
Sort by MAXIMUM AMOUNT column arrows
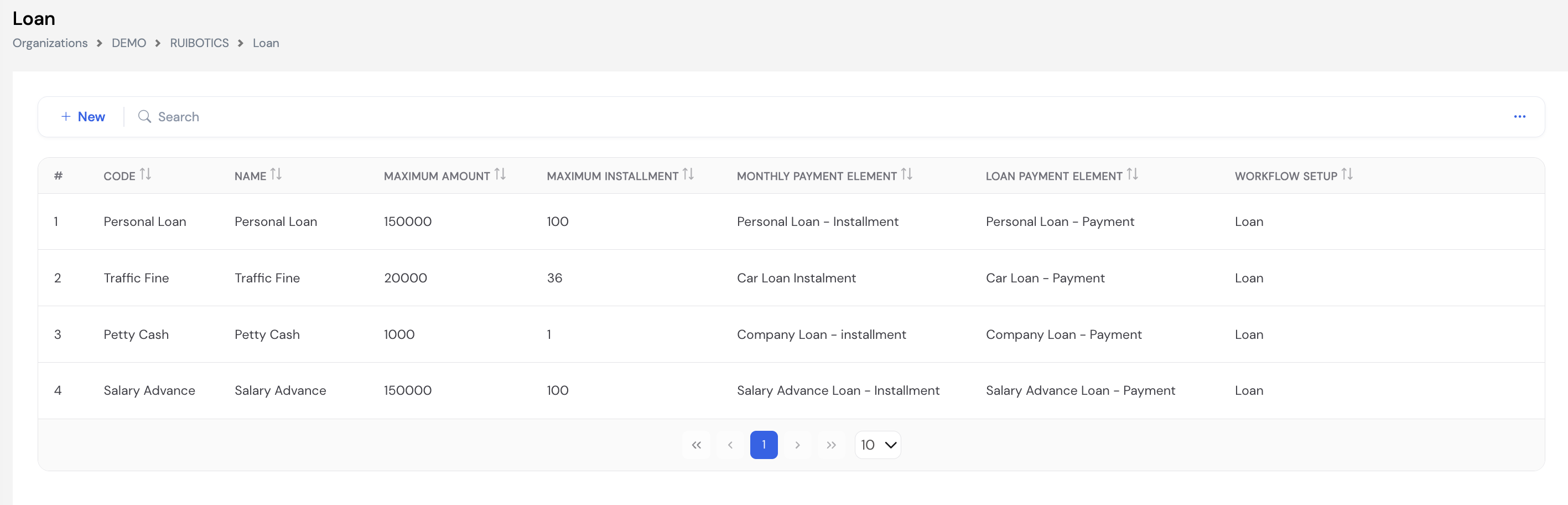[500, 175]
